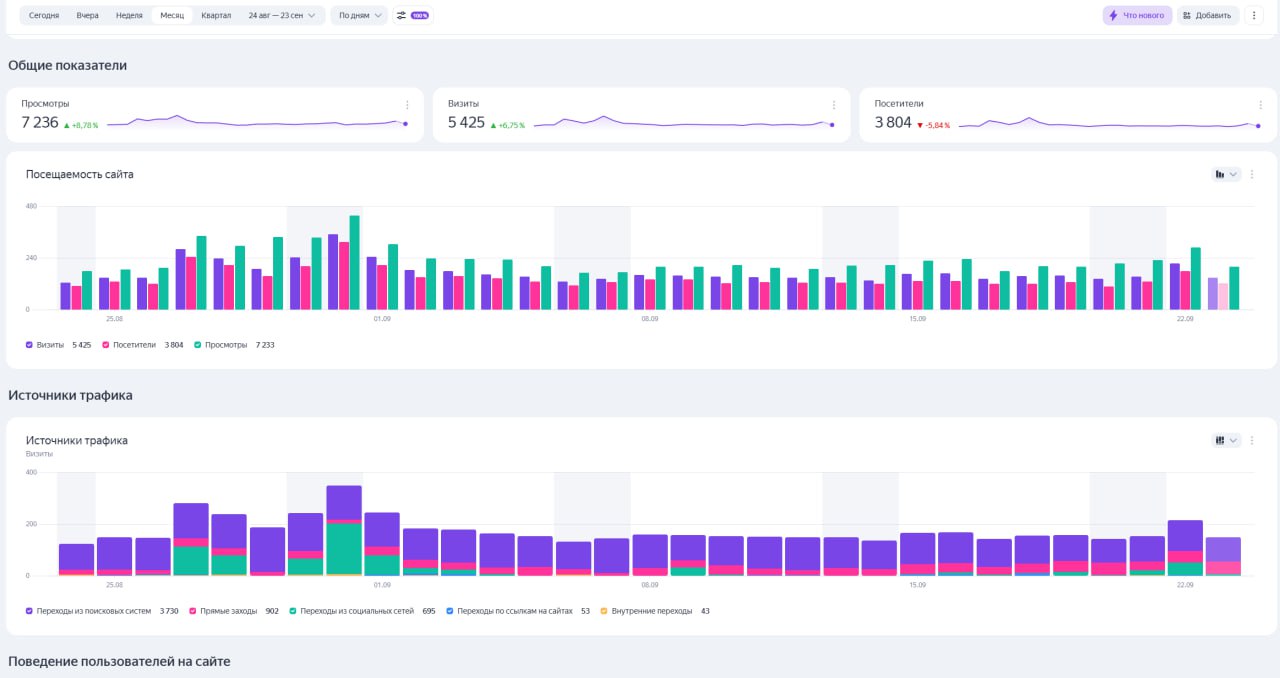Open Посещаемость сайта widget options menu
Viewport: 1280px width, 678px height.
(1252, 174)
